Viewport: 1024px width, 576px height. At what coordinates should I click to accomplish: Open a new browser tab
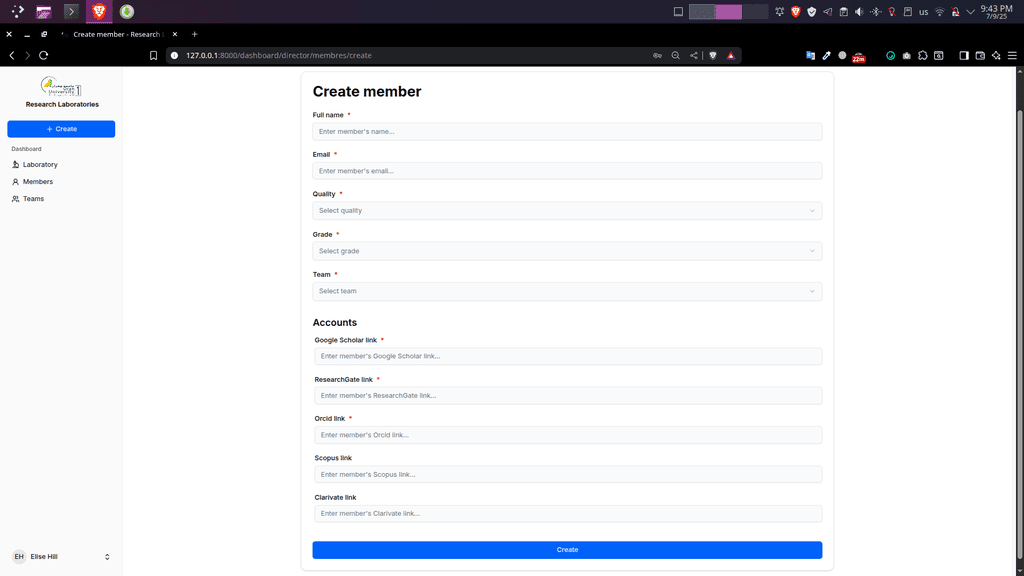(x=194, y=34)
